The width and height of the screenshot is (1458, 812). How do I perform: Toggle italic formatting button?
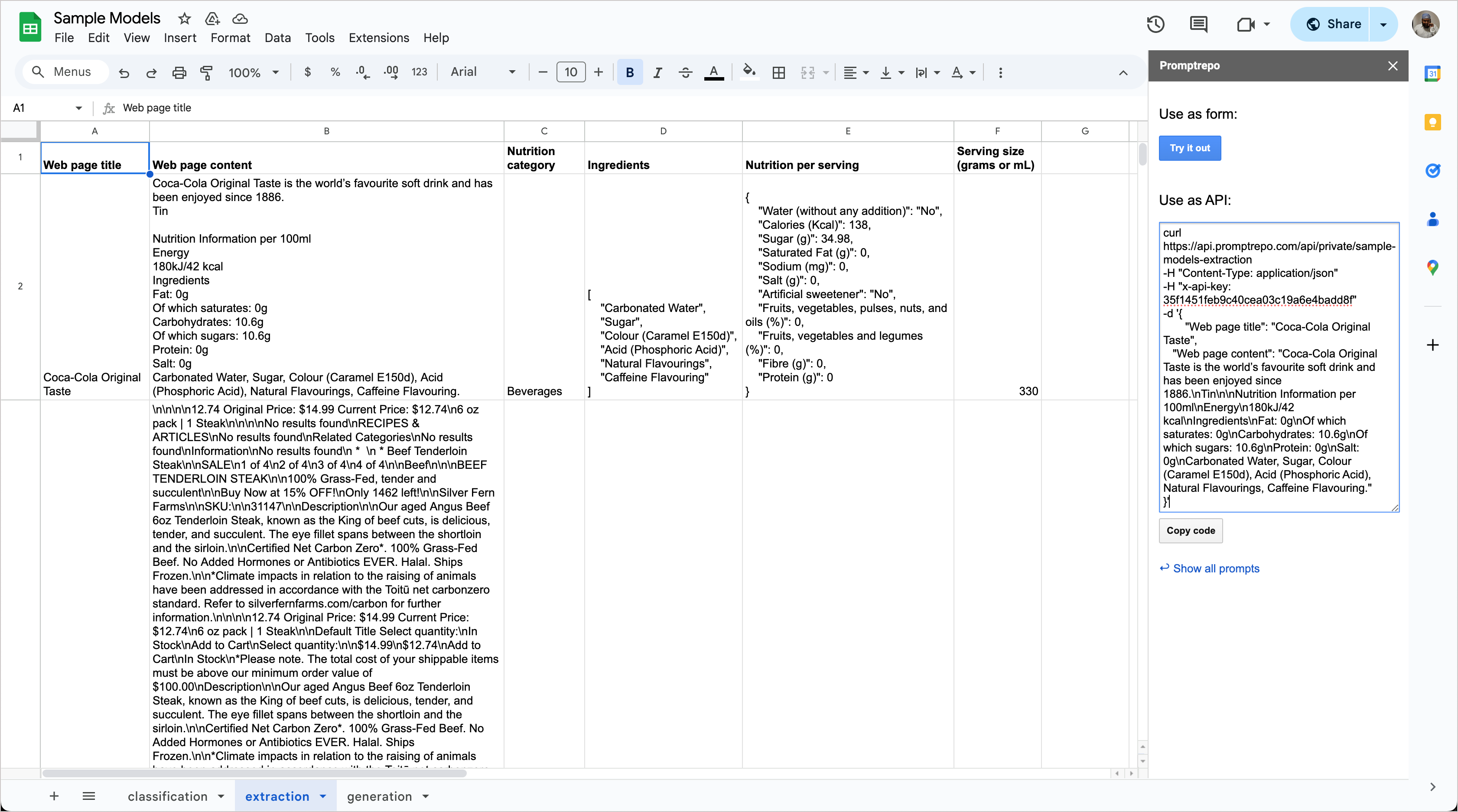[x=657, y=72]
